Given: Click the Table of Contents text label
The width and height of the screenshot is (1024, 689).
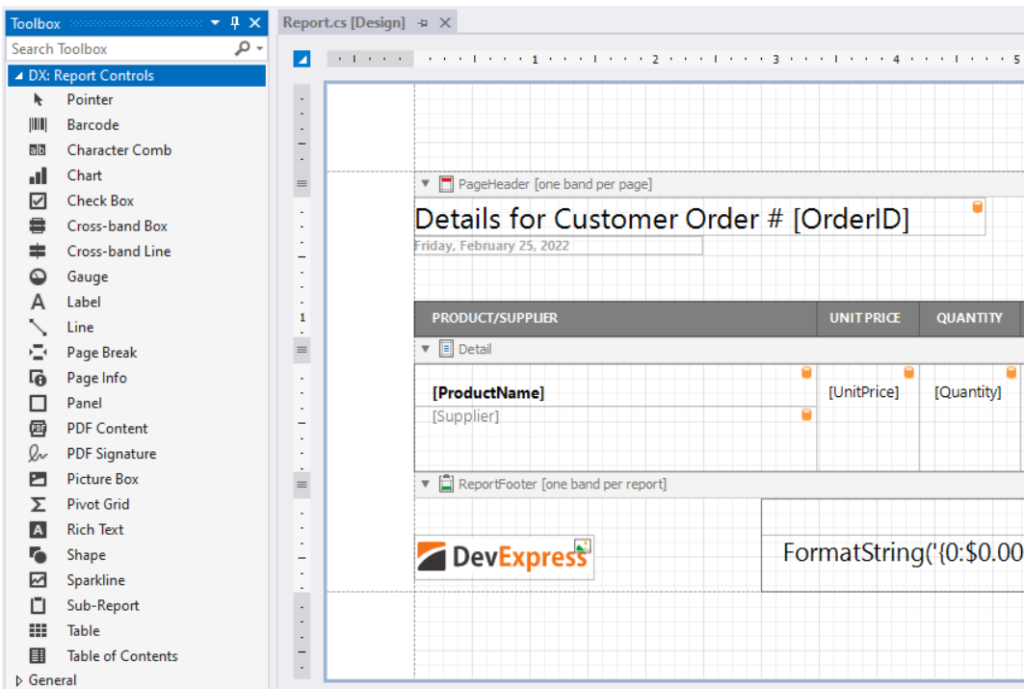Looking at the screenshot, I should (122, 656).
